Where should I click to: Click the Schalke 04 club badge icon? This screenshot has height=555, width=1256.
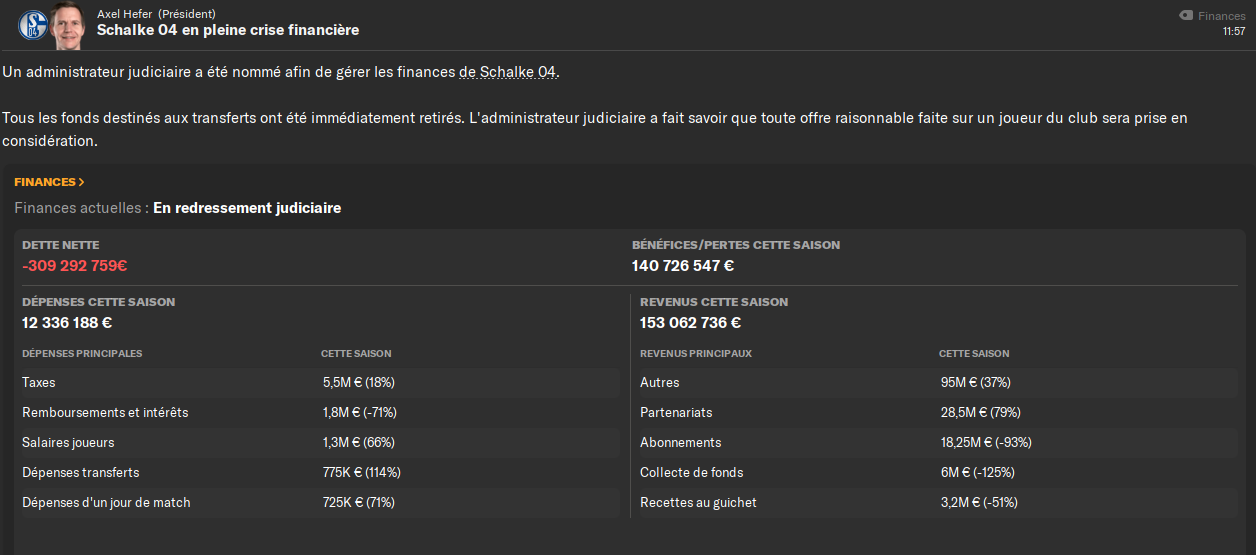[x=33, y=24]
